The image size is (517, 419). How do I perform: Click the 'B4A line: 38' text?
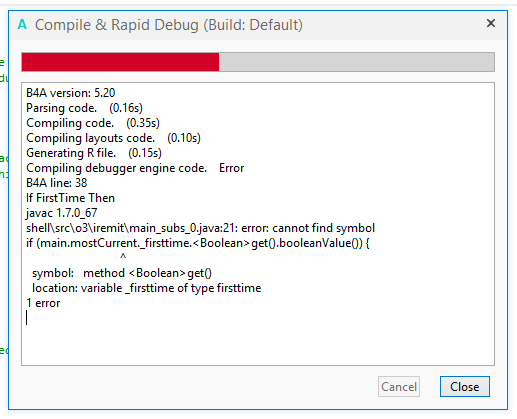pos(57,183)
